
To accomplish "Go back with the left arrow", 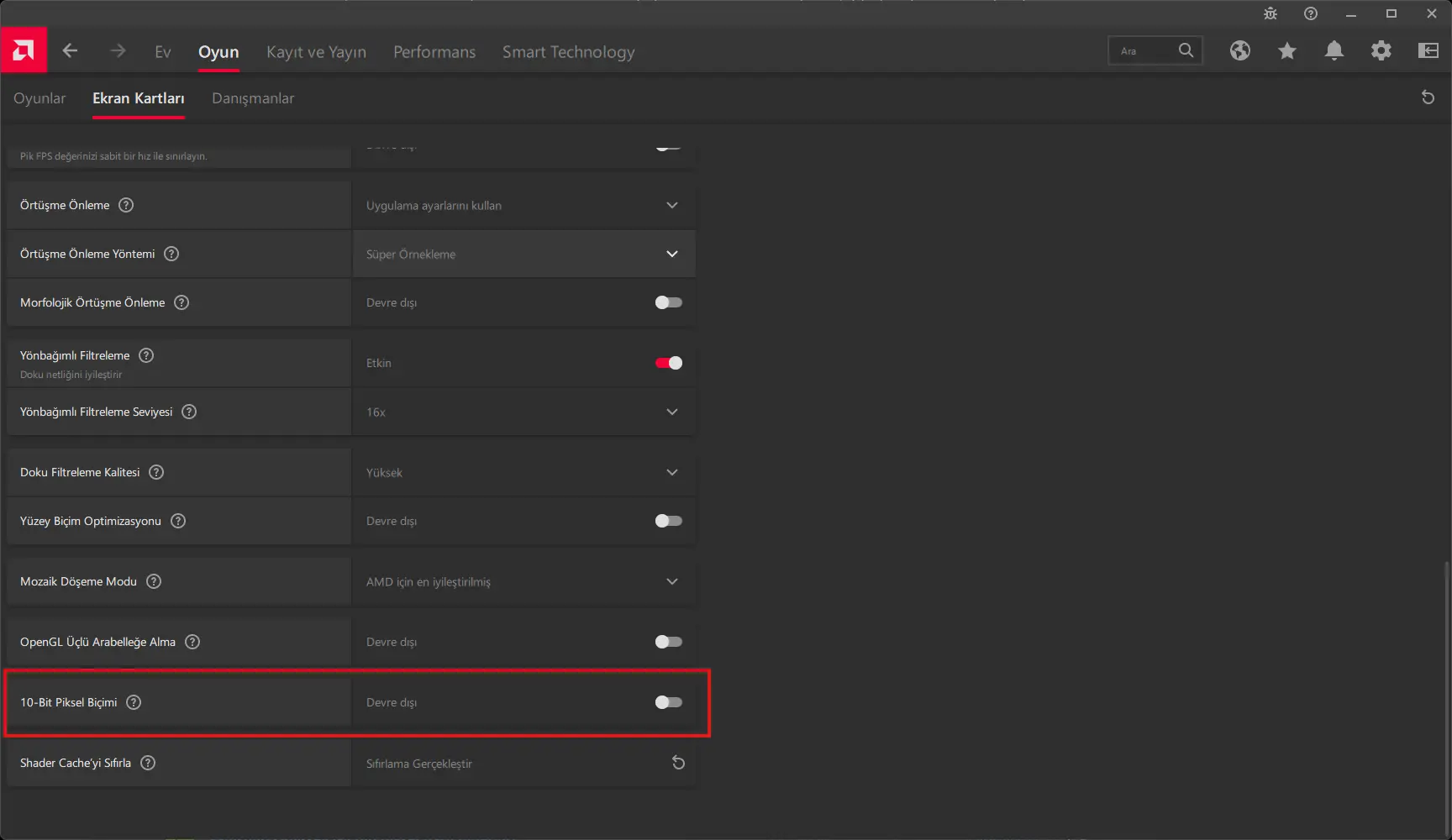I will click(70, 51).
